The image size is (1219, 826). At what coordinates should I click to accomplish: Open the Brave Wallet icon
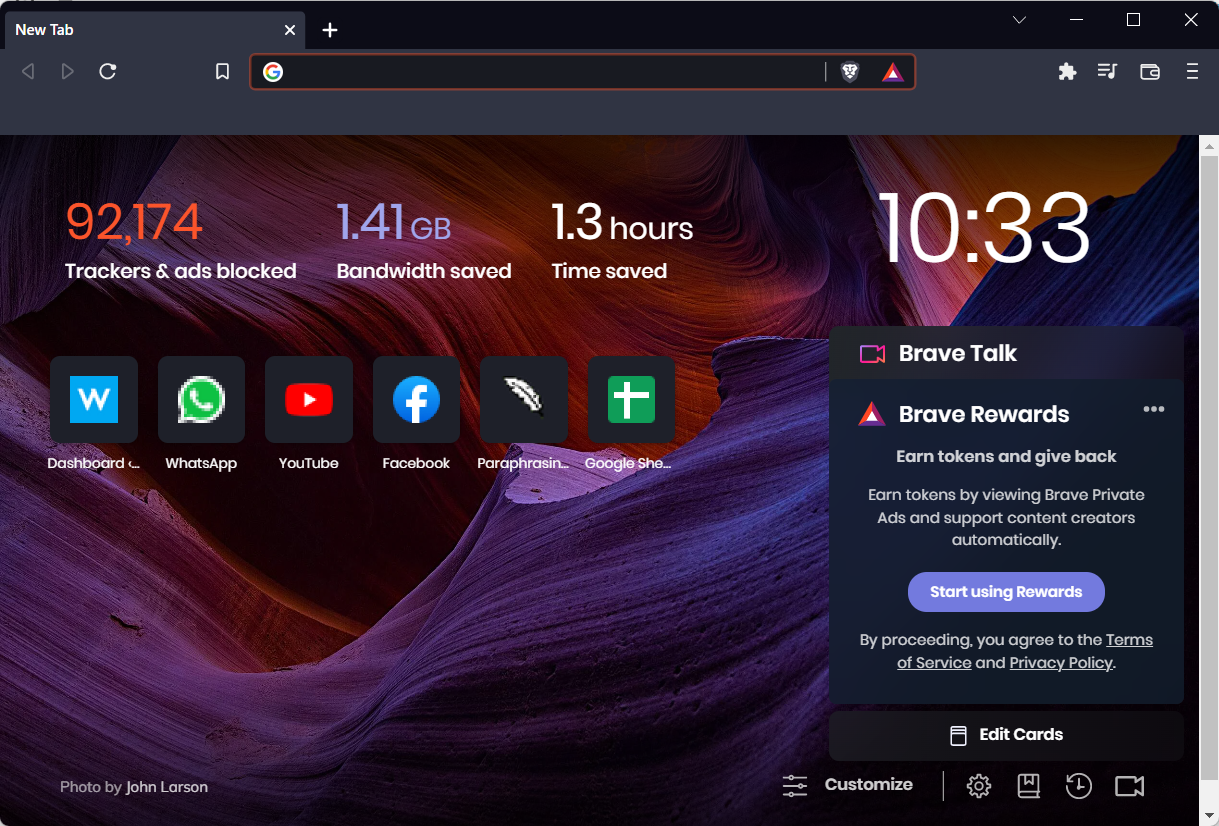[1150, 72]
